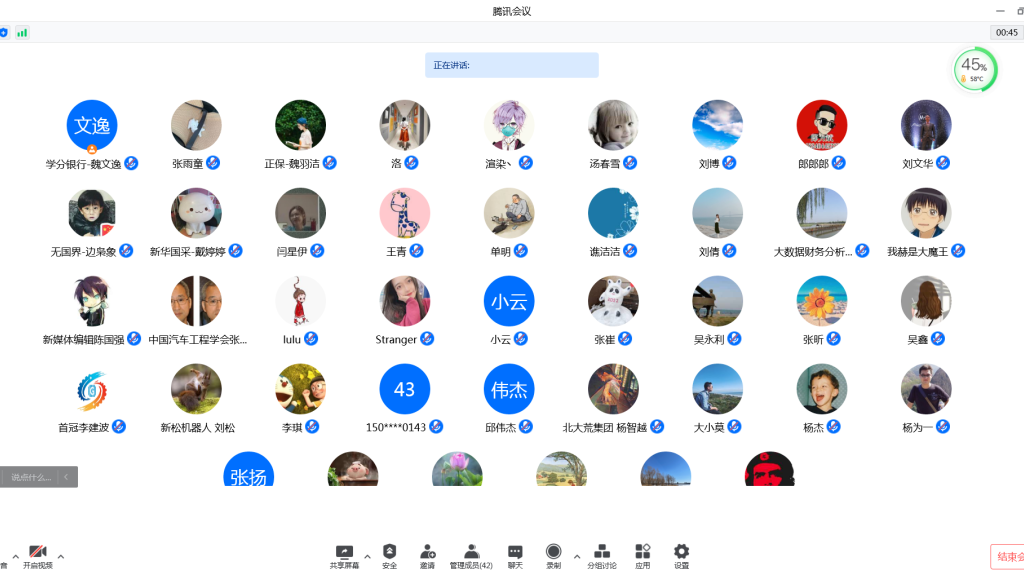
Task: Expand the arrow next to 开启视频
Action: coord(61,556)
